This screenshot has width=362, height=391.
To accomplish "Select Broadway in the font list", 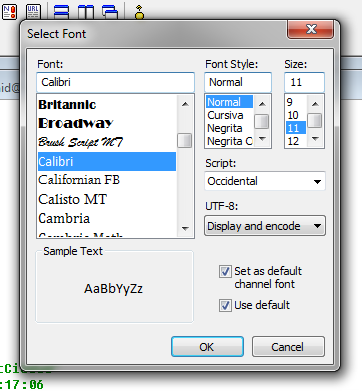I will (107, 123).
